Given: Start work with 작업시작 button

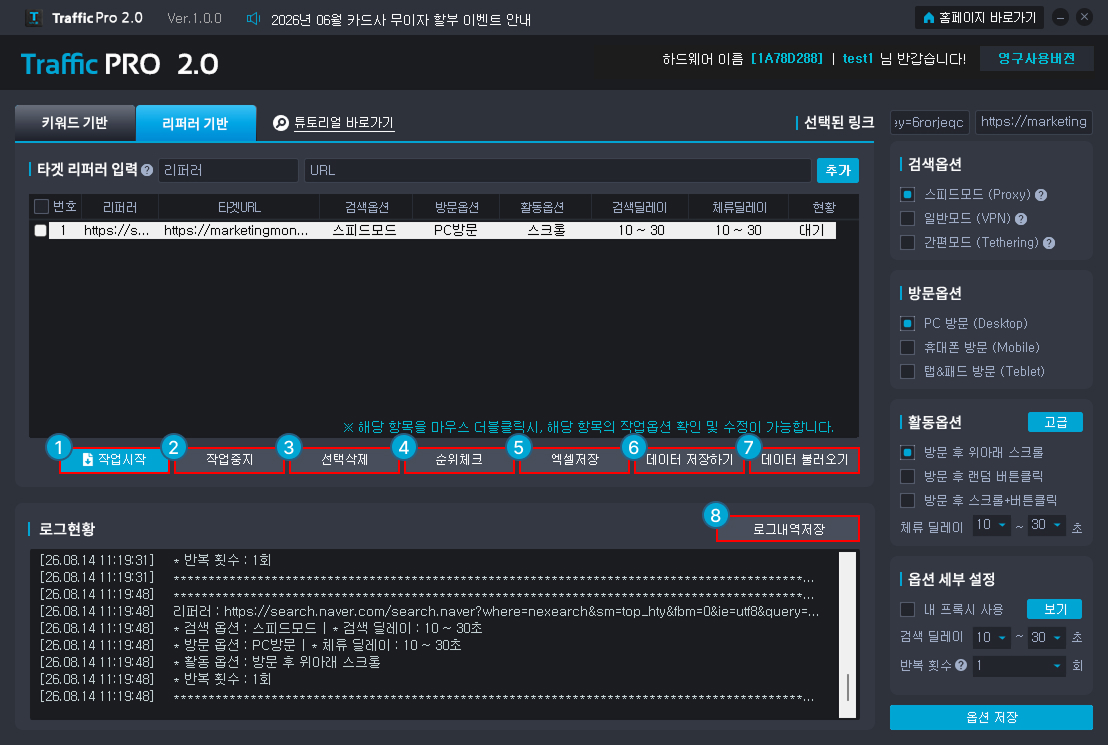Looking at the screenshot, I should [114, 459].
